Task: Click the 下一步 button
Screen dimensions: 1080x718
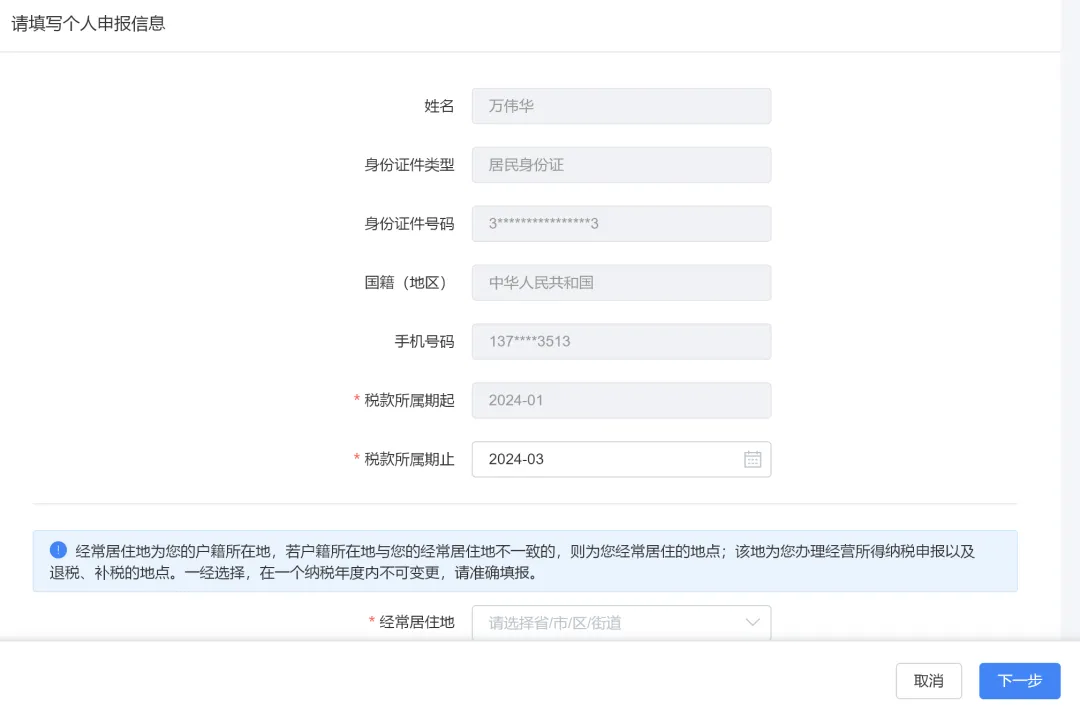Action: tap(1019, 681)
